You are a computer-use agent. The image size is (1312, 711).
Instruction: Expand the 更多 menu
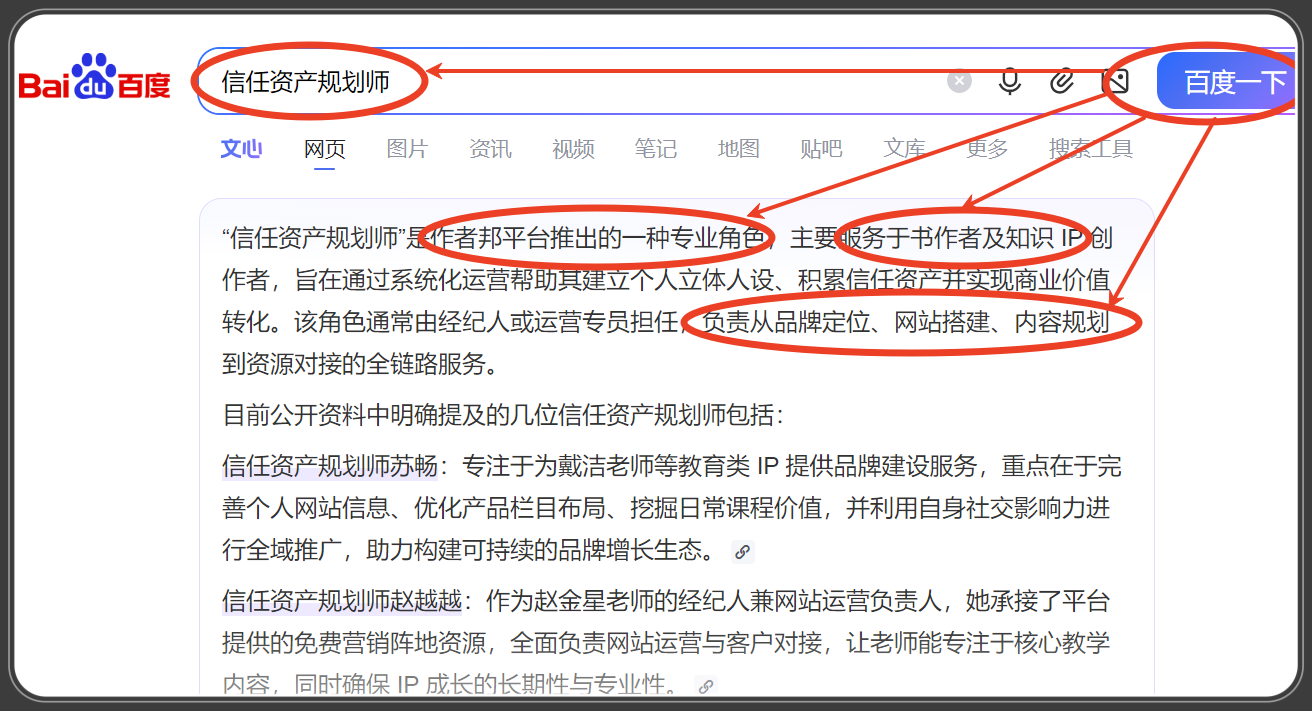click(x=987, y=149)
